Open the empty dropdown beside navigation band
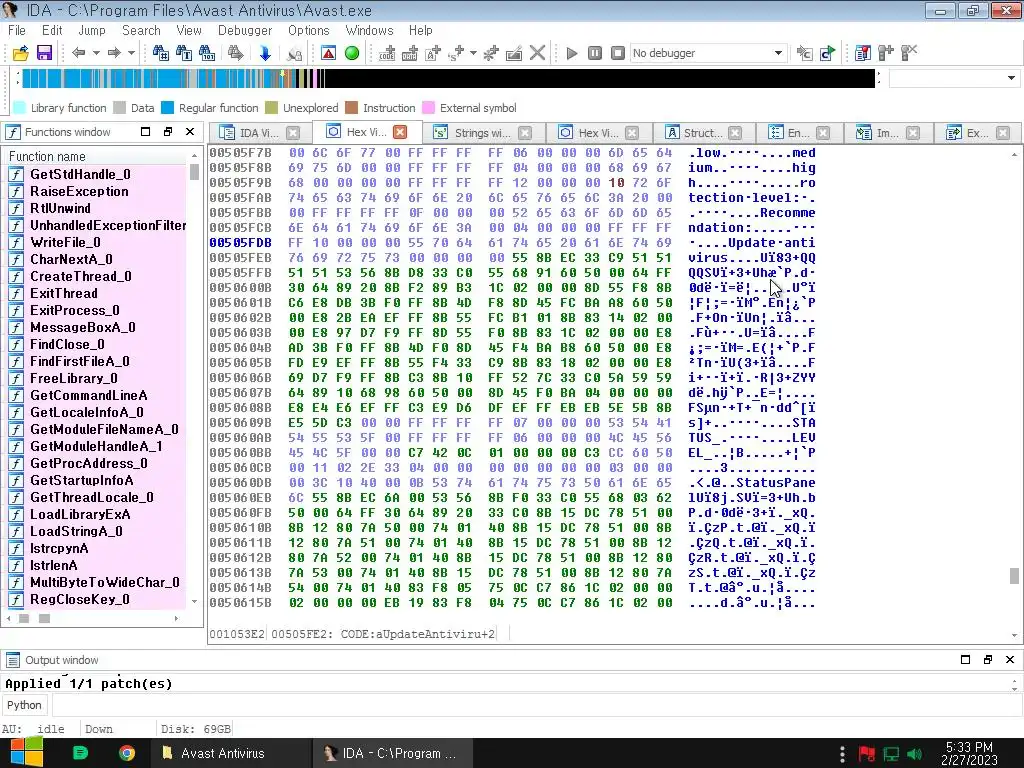The width and height of the screenshot is (1024, 768). (x=954, y=78)
